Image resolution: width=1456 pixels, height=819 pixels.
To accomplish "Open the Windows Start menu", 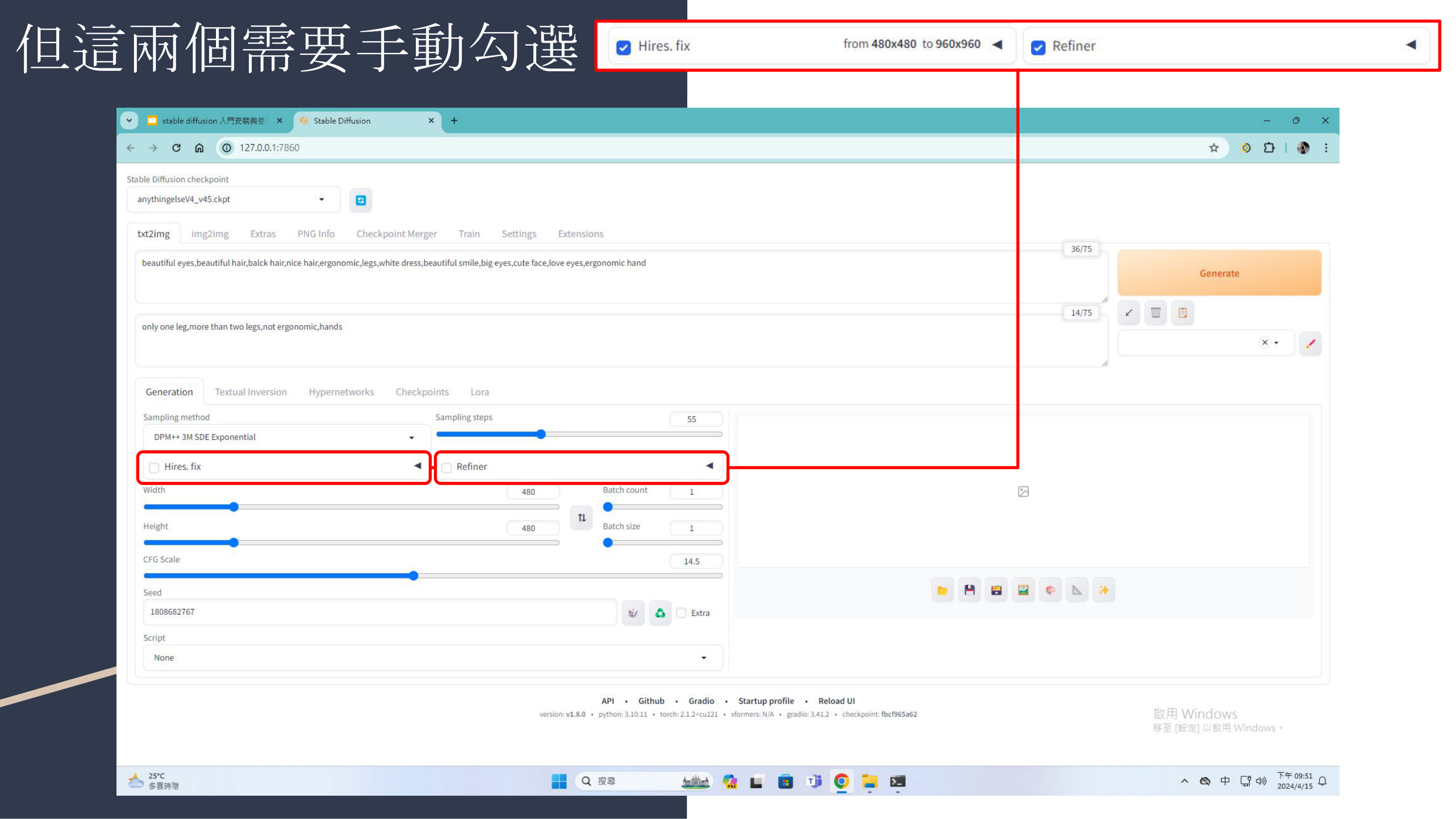I will point(559,781).
